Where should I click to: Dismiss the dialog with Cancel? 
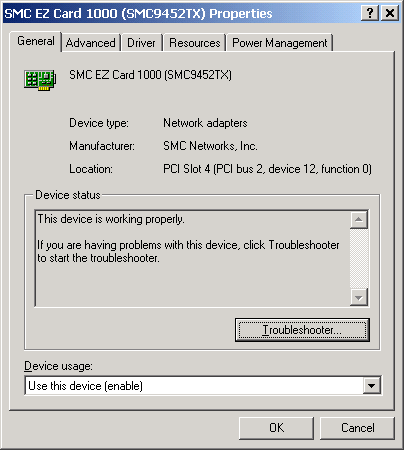coord(357,428)
